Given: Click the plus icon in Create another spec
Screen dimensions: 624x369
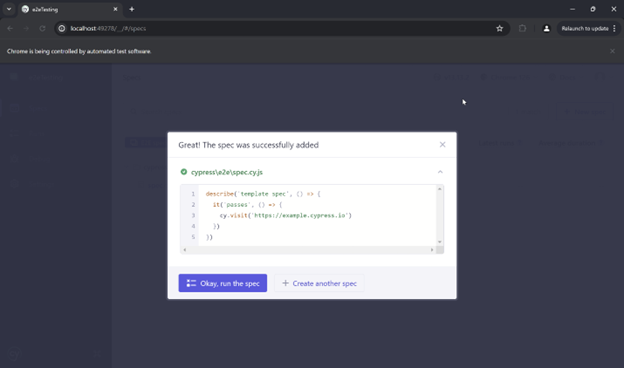Looking at the screenshot, I should coord(285,283).
